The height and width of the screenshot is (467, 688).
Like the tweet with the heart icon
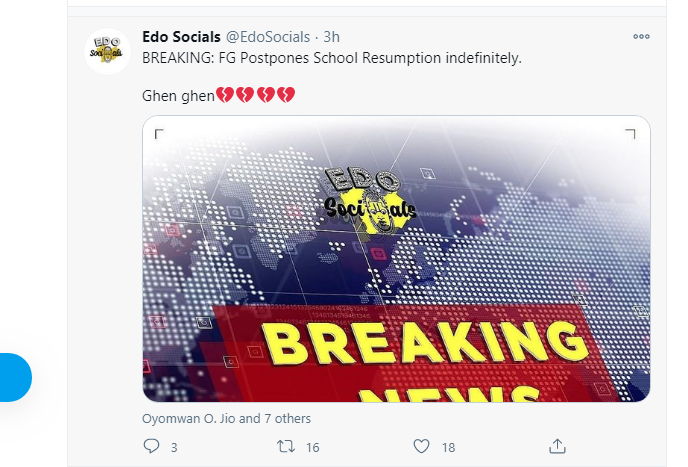421,446
